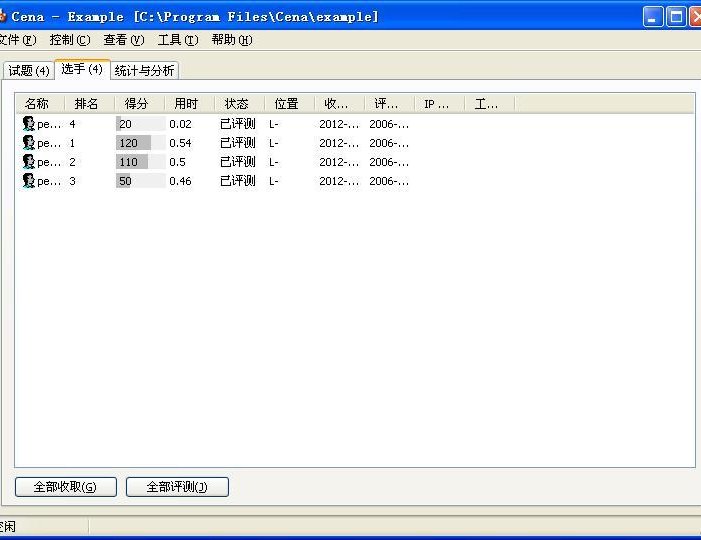Viewport: 701px width, 540px height.
Task: Click the 全部评测(J) button
Action: click(x=177, y=487)
